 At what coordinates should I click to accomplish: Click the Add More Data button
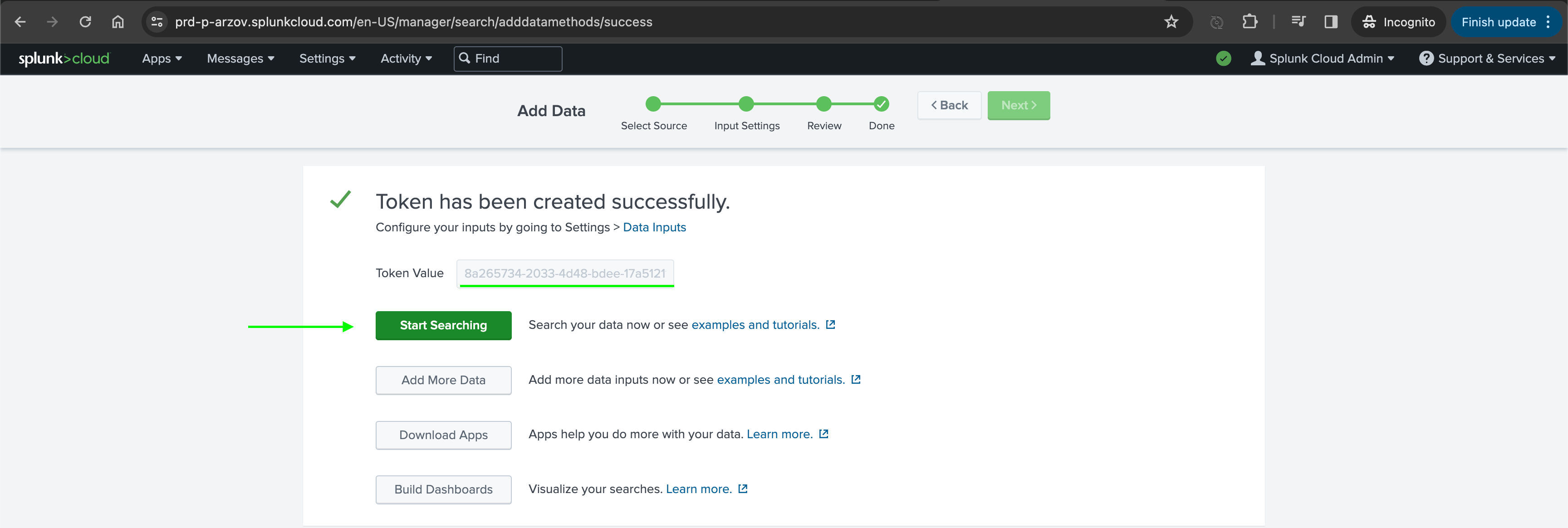click(x=443, y=380)
